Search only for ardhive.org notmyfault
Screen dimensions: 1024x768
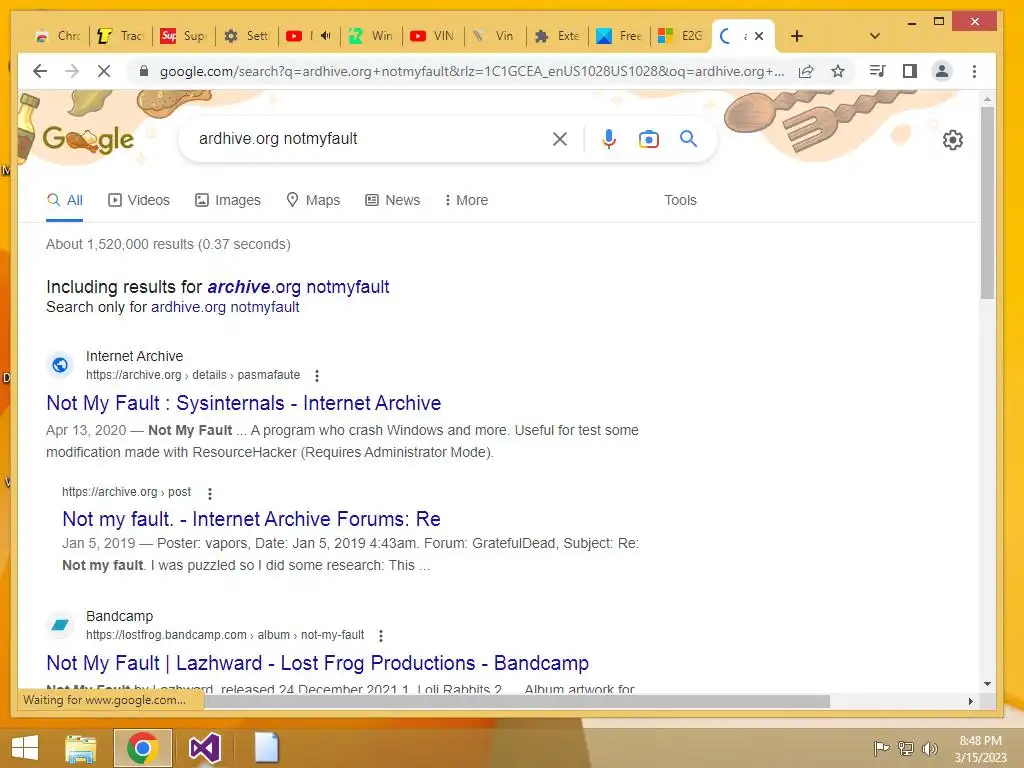coord(225,307)
